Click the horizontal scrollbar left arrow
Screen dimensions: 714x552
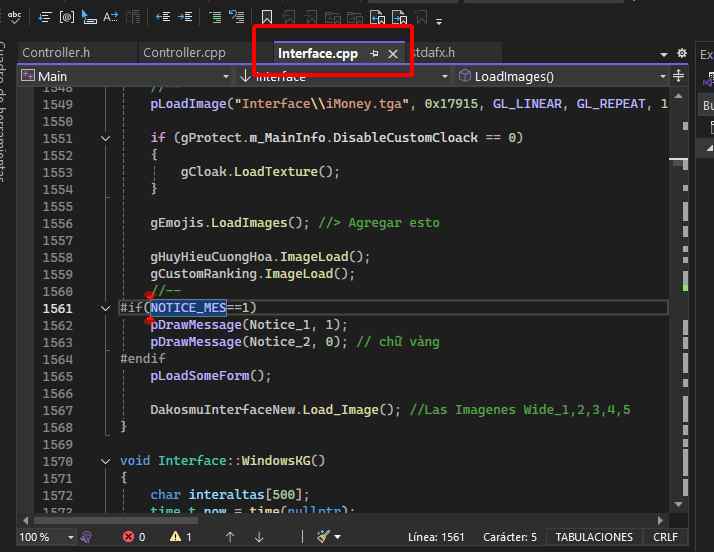26,520
